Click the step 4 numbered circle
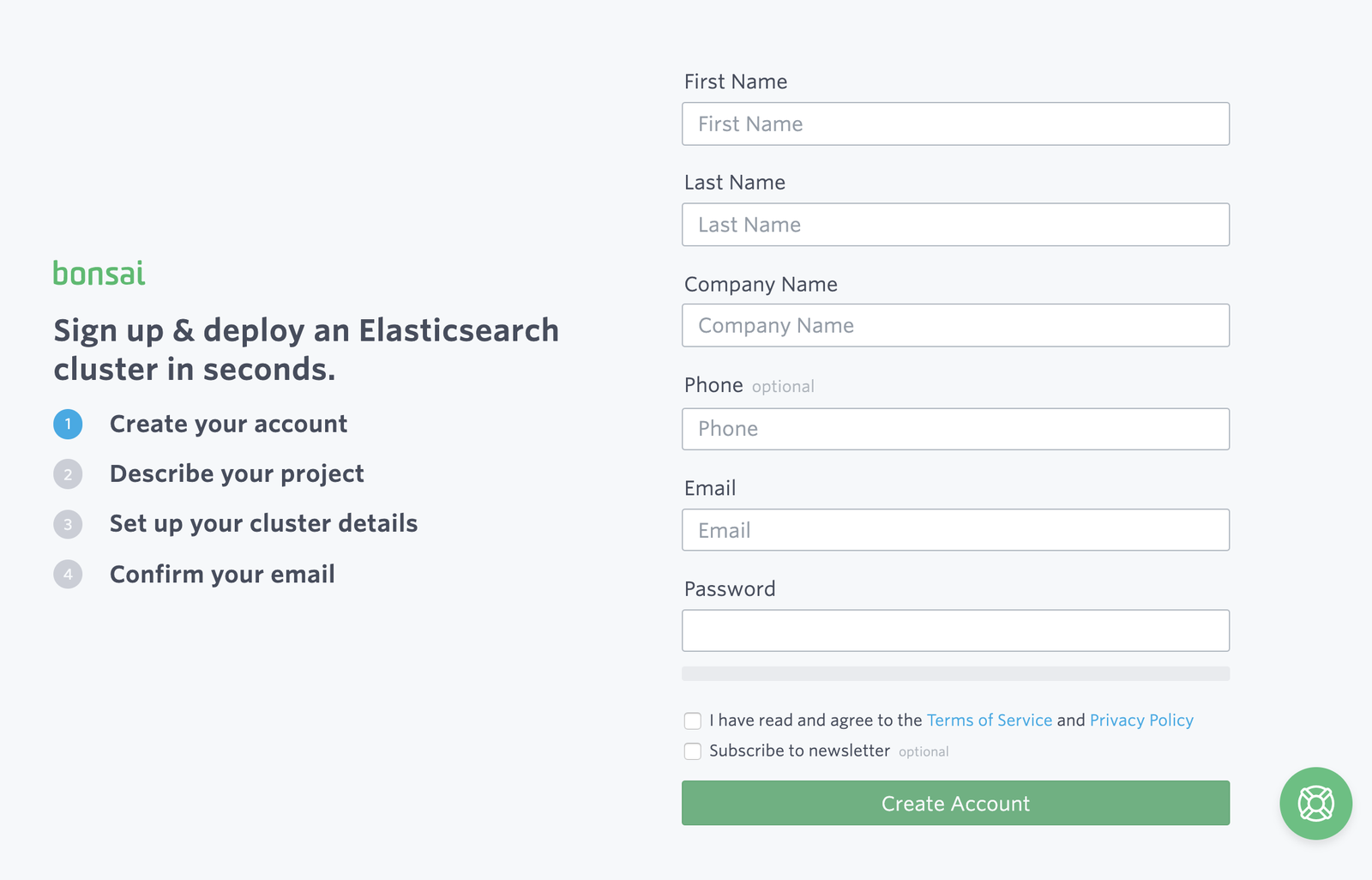The height and width of the screenshot is (880, 1372). [x=68, y=575]
